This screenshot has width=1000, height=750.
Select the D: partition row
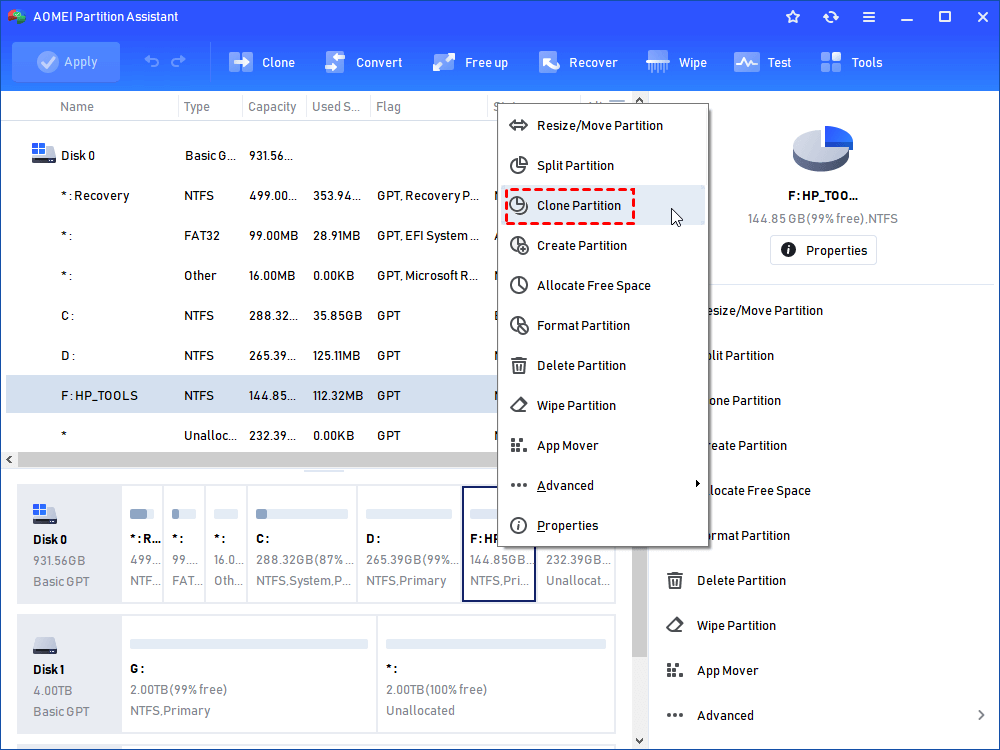(252, 356)
